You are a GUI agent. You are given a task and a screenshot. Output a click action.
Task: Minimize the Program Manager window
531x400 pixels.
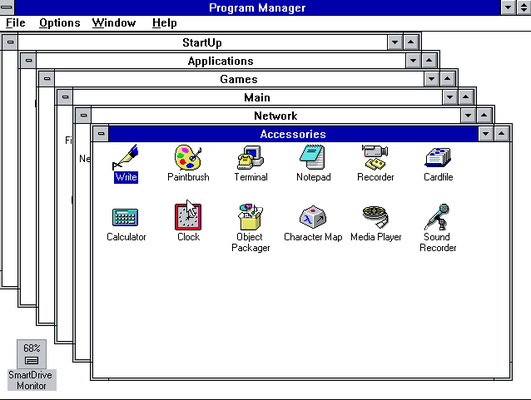tap(508, 7)
